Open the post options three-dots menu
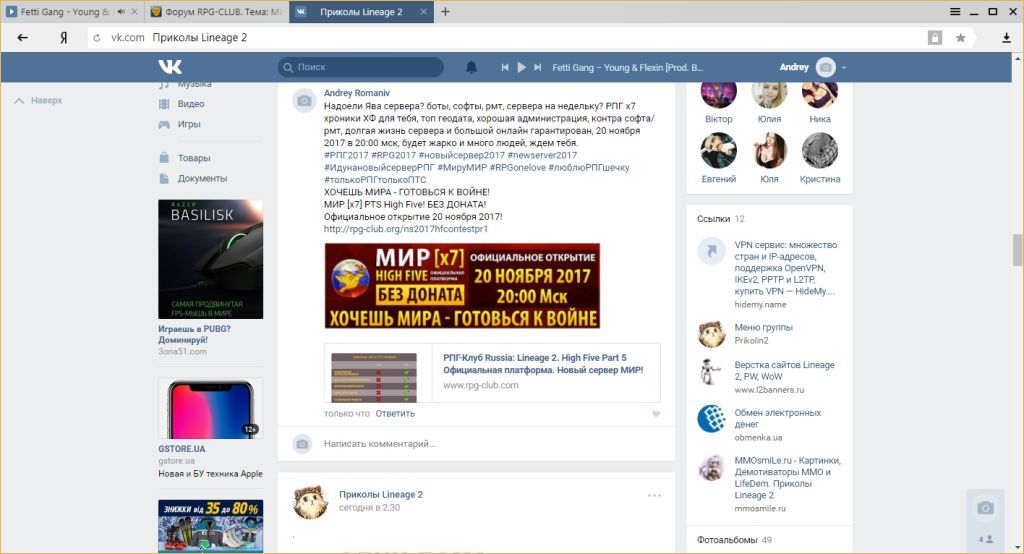This screenshot has width=1024, height=554. pos(654,495)
